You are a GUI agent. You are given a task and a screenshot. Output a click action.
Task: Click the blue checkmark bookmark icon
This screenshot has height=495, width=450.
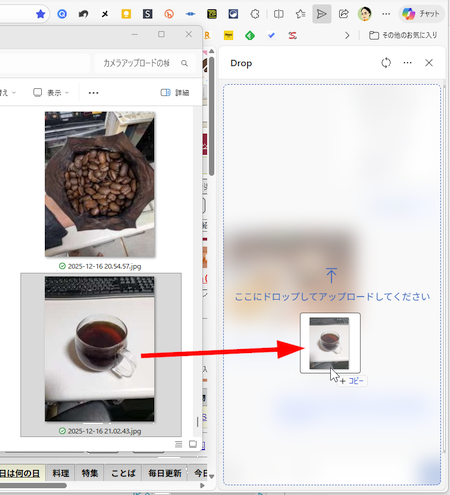tap(271, 35)
